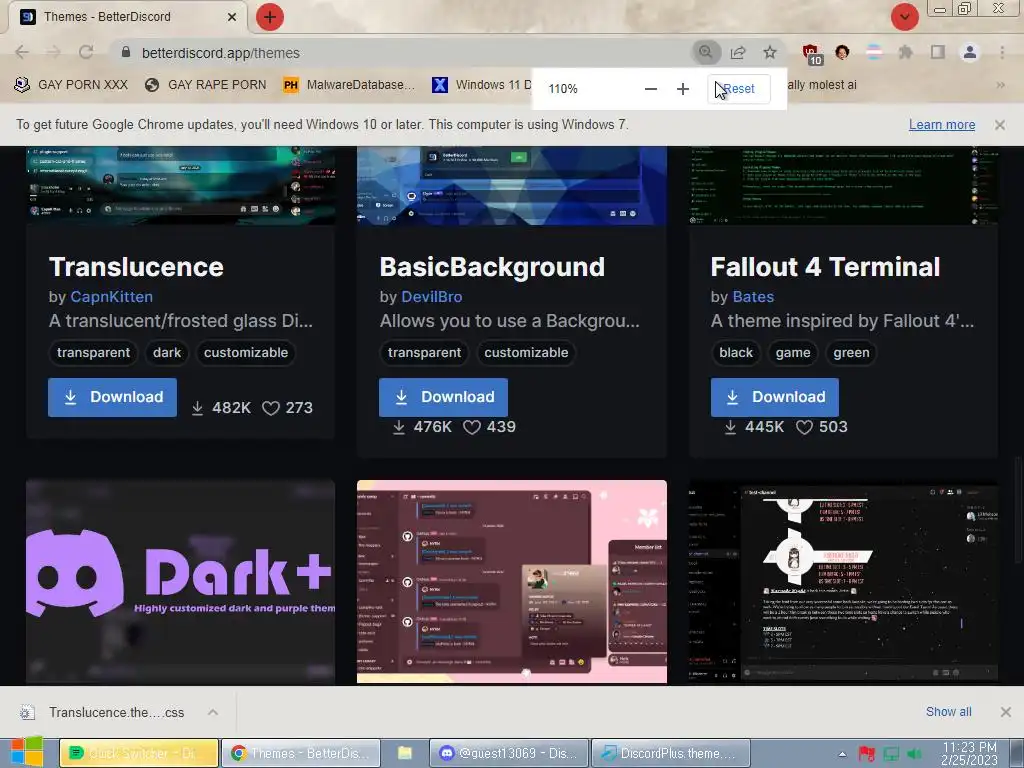Open the Fallout 4 Terminal preview thumbnail

843,185
